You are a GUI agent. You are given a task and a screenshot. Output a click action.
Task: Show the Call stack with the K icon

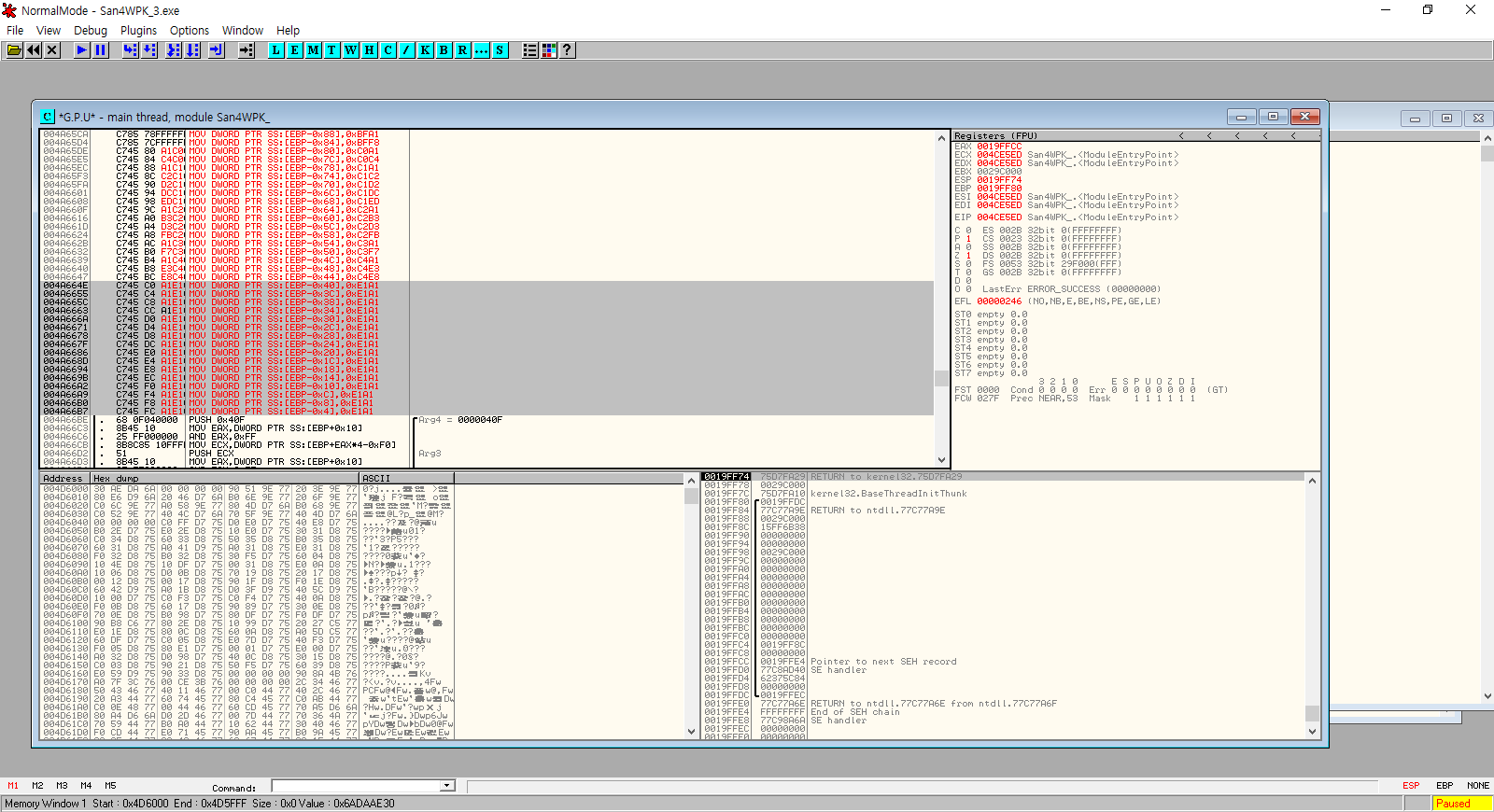(x=426, y=50)
